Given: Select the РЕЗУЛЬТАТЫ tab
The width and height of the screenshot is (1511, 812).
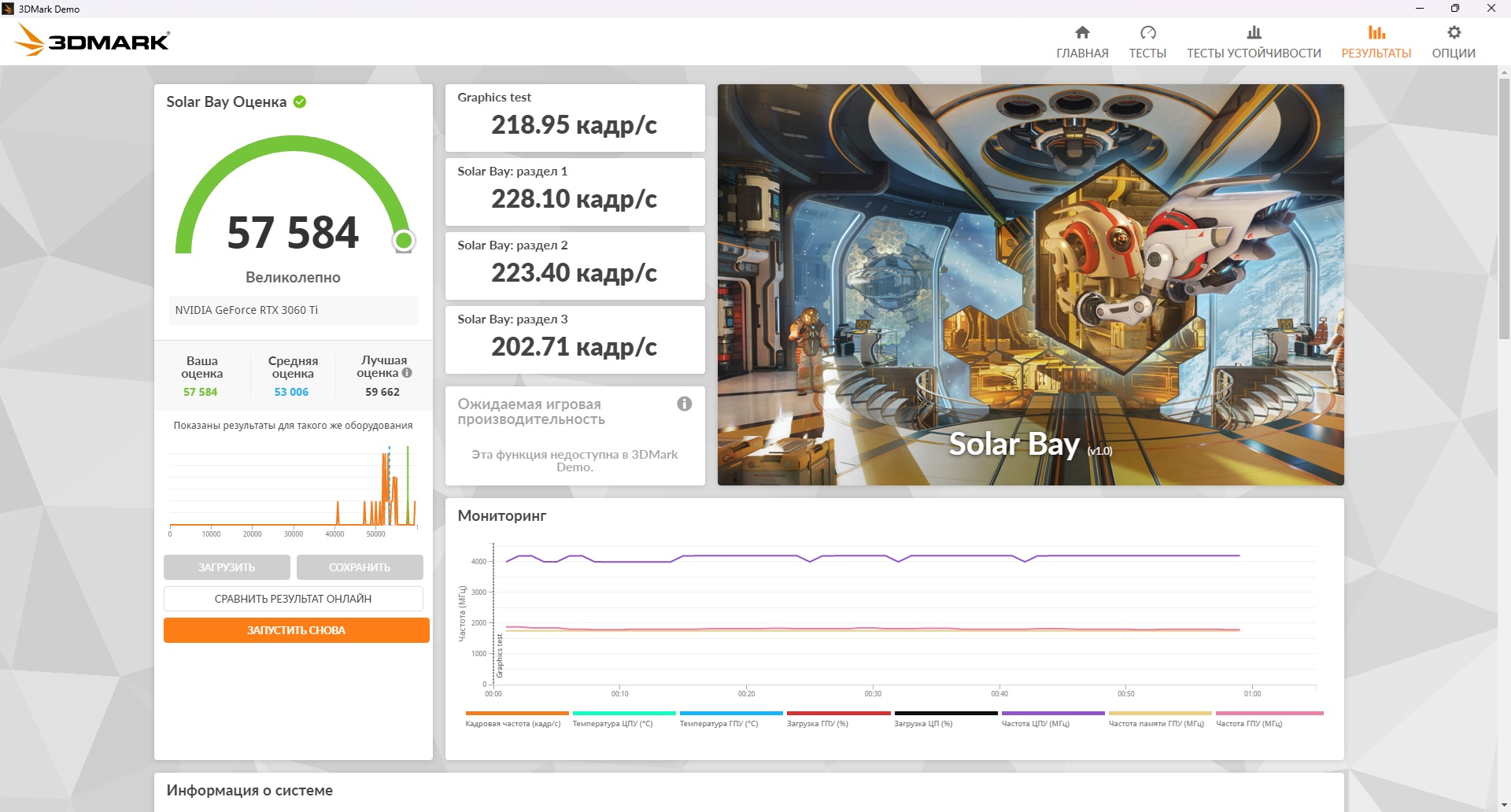Looking at the screenshot, I should coord(1376,42).
